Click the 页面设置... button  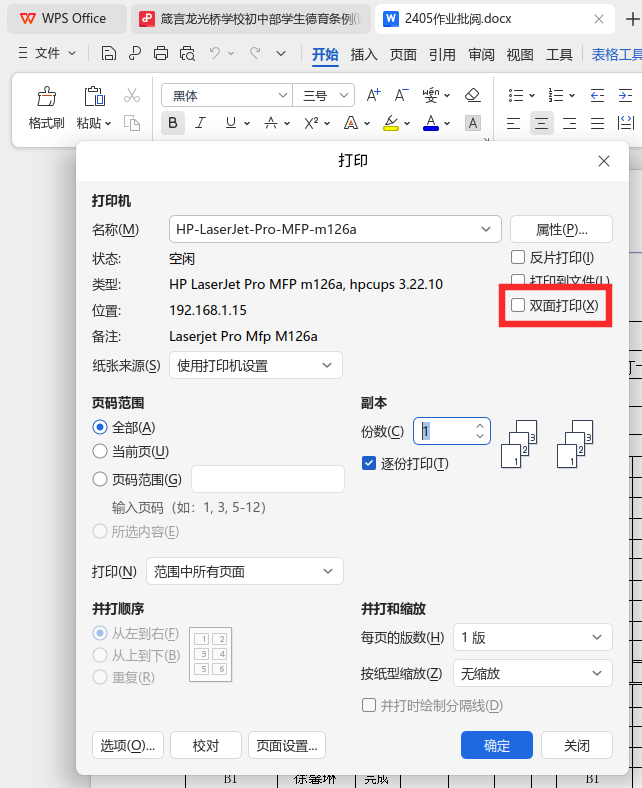point(287,745)
